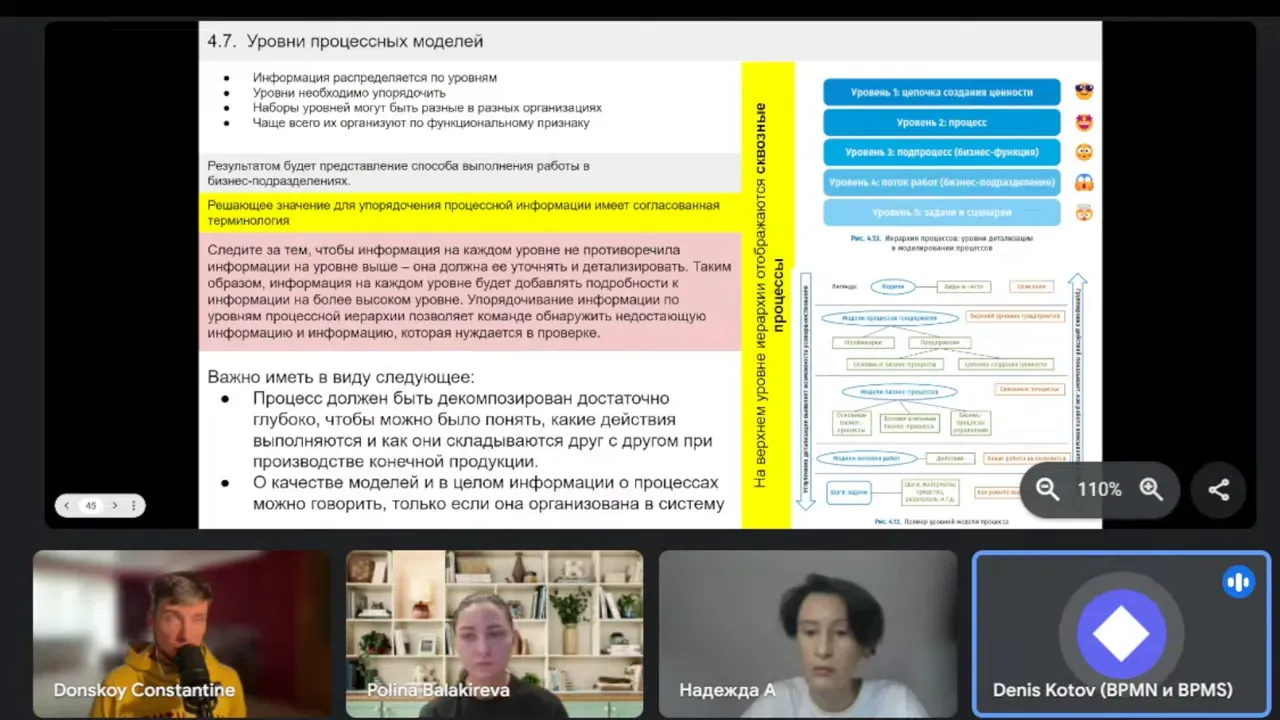Go to the next slide with the right chevron
Viewport: 1280px width, 720px height.
point(114,505)
